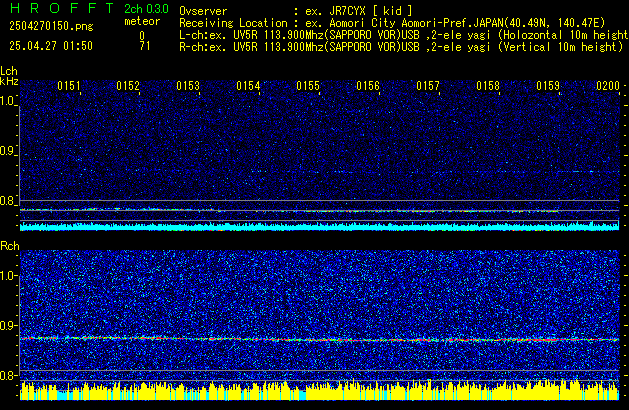
Task: Click the 0155 time marker
Action: [x=308, y=86]
